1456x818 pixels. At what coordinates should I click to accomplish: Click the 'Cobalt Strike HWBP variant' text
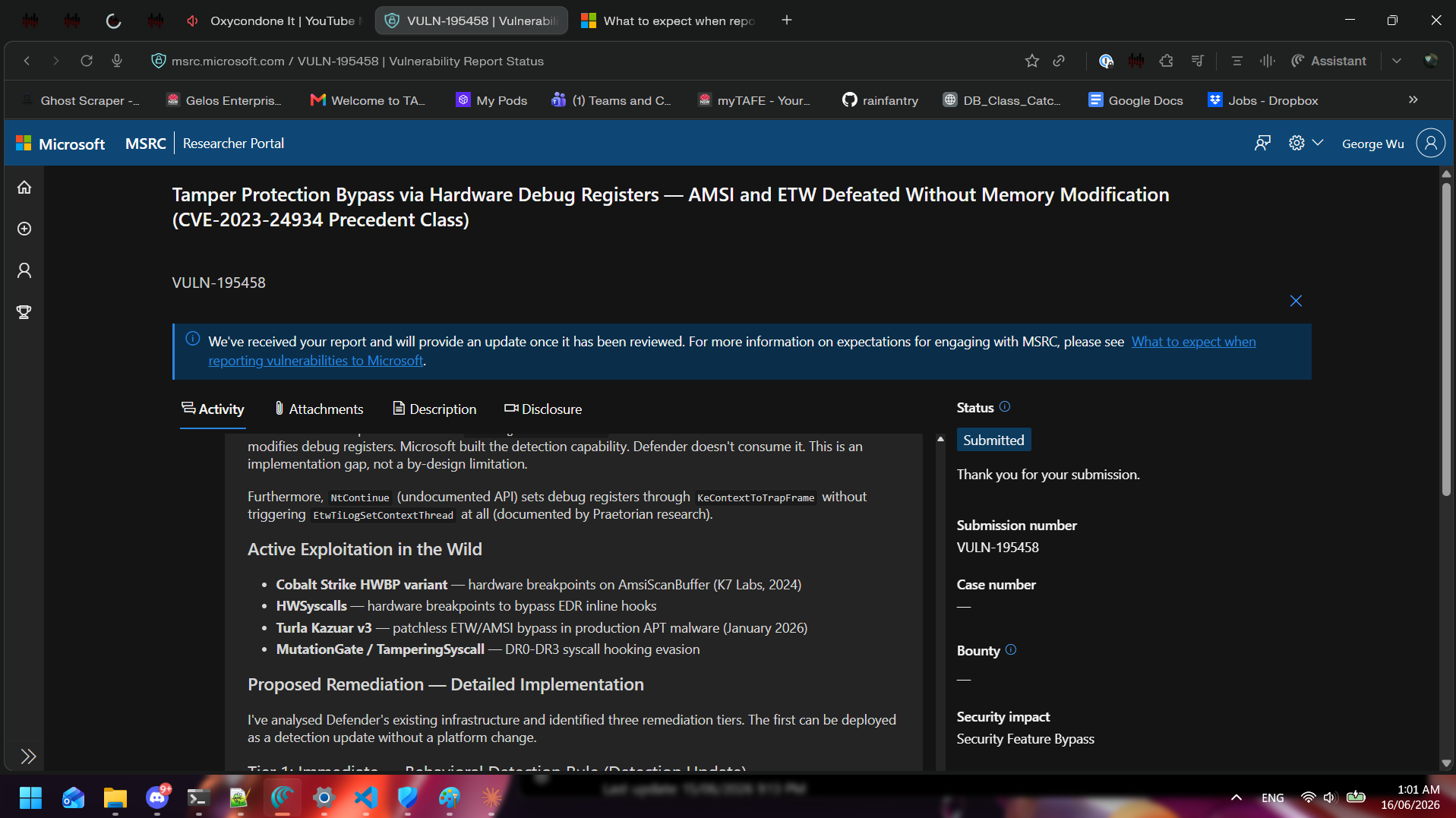click(362, 585)
